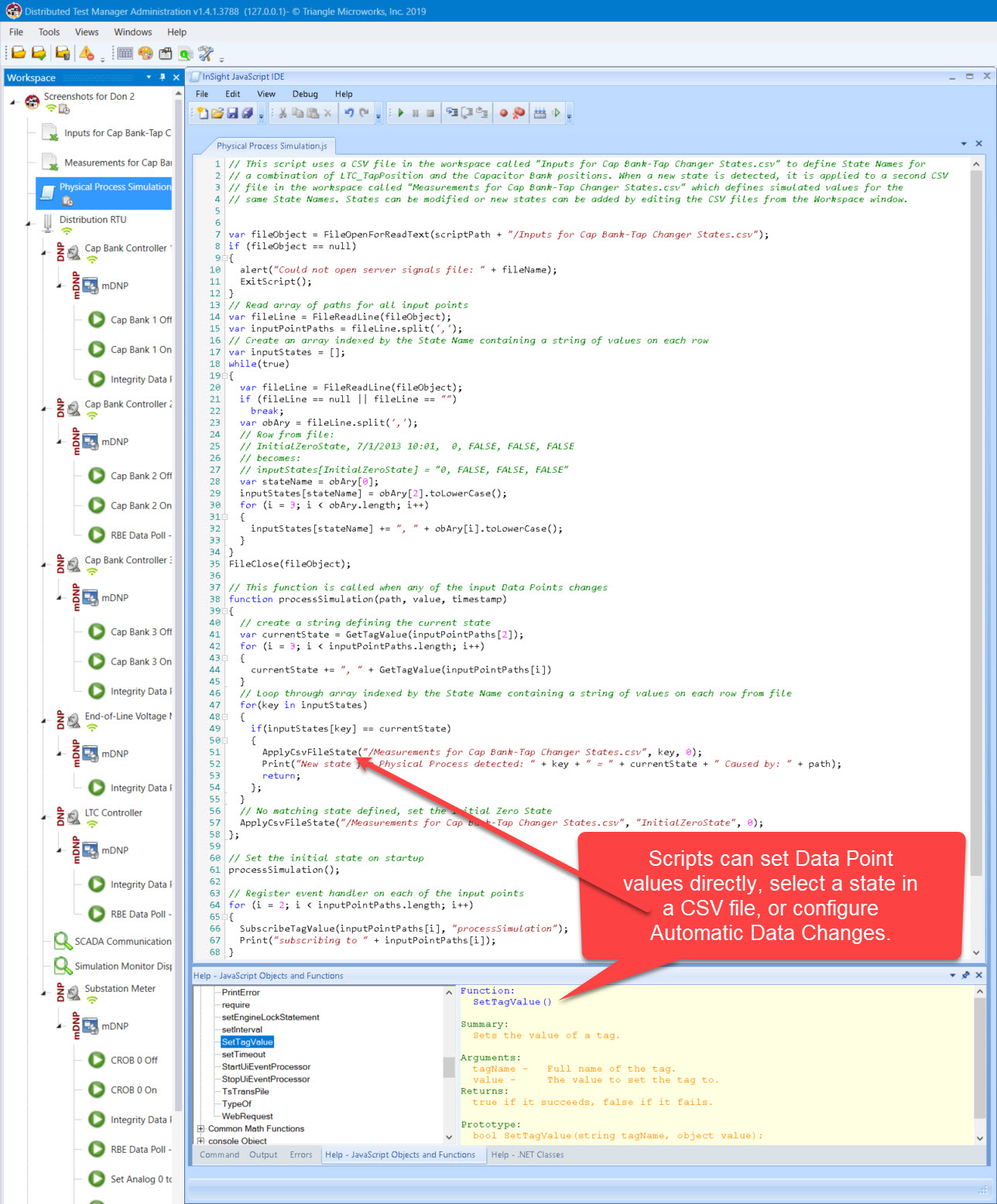
Task: Click the Save disk icon in IDE toolbar
Action: tap(232, 113)
